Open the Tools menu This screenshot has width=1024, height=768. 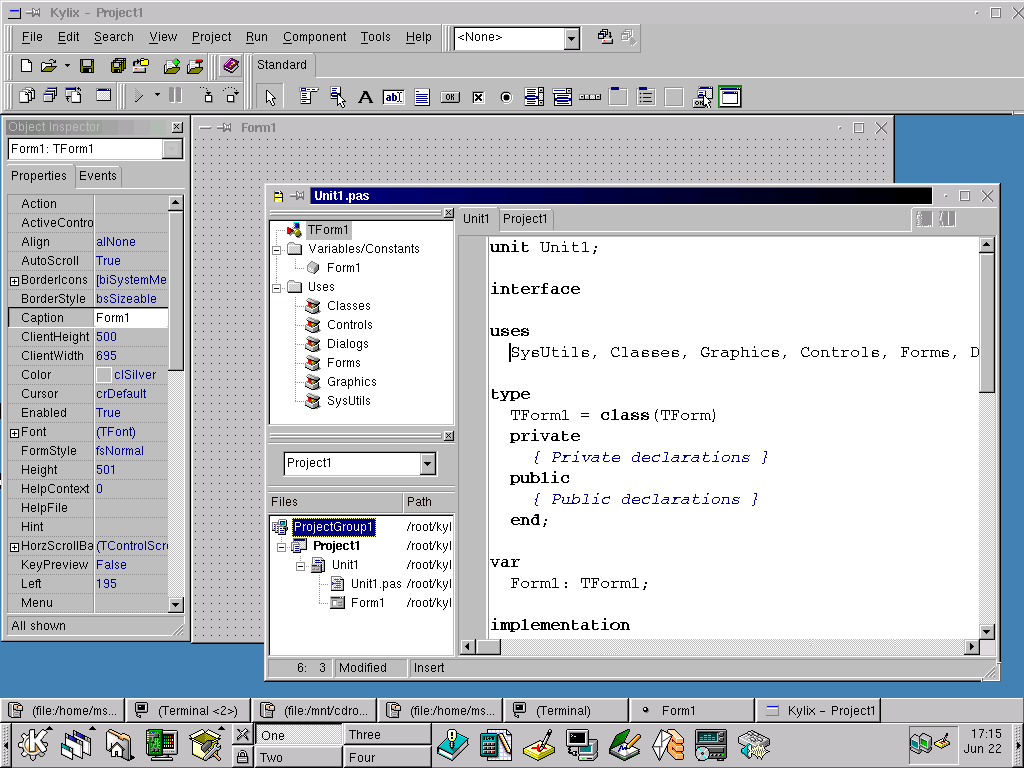376,37
